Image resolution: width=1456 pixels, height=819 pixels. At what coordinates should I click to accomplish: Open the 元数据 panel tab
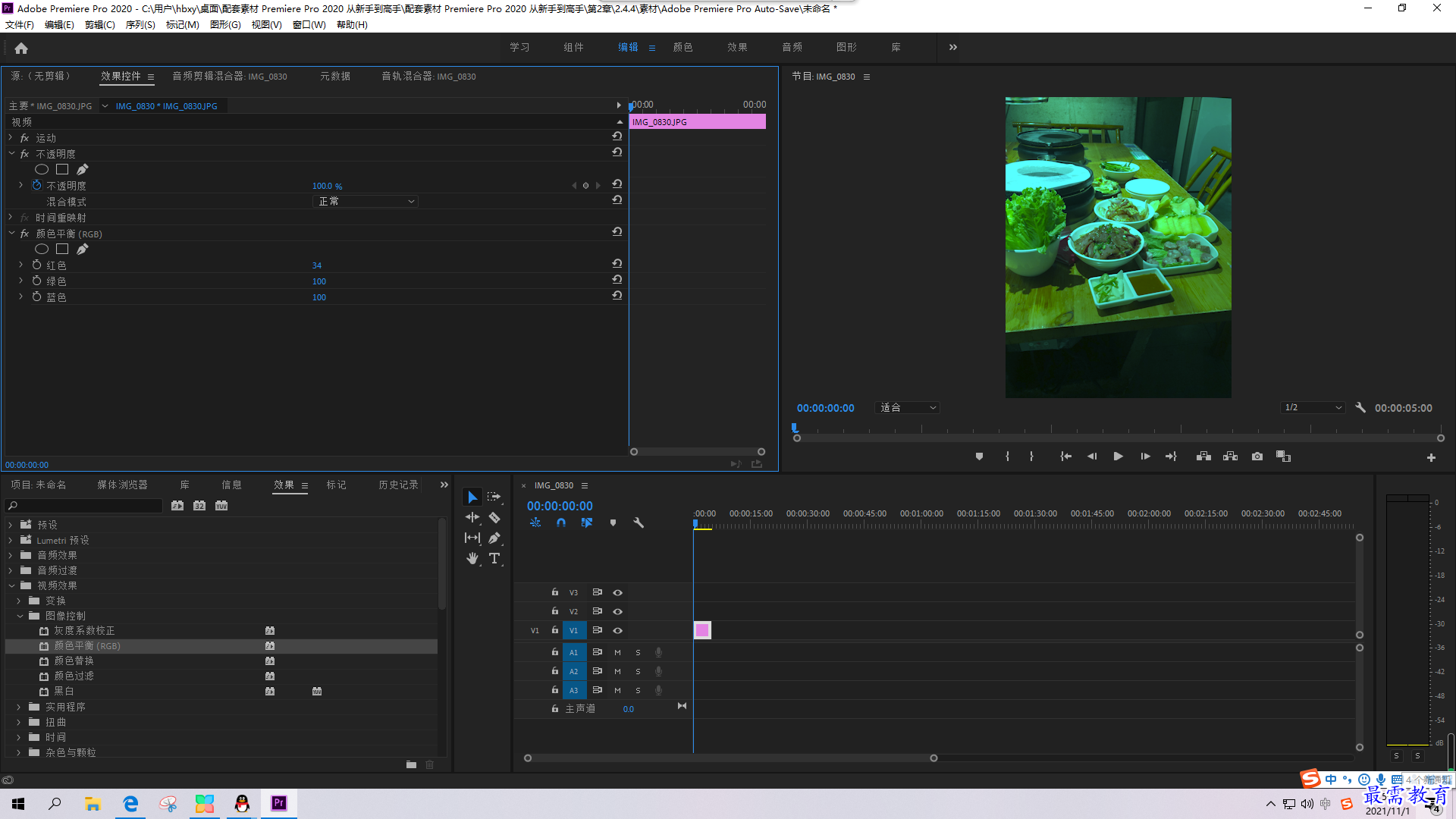334,76
